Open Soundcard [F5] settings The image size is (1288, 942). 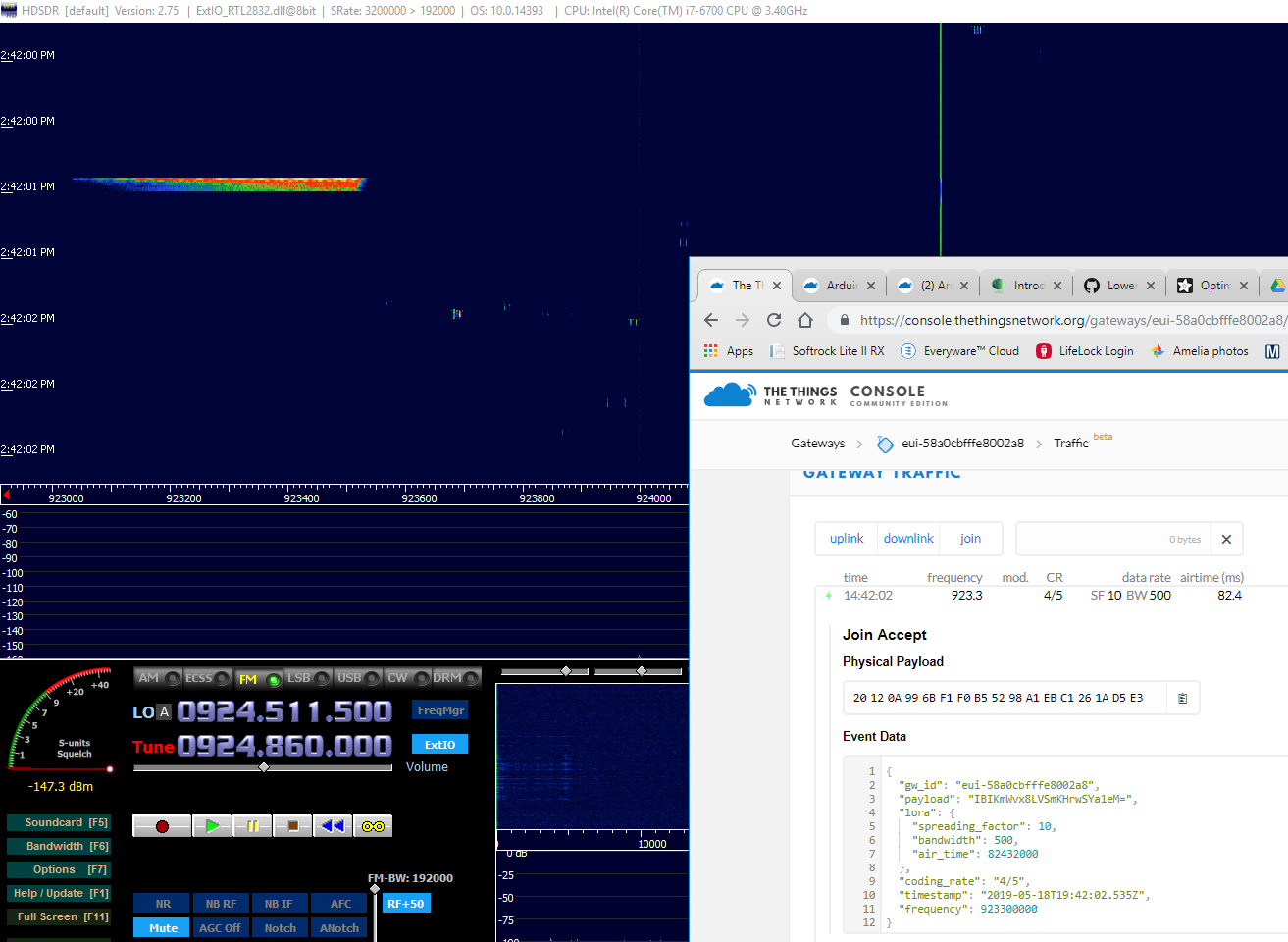pos(59,822)
